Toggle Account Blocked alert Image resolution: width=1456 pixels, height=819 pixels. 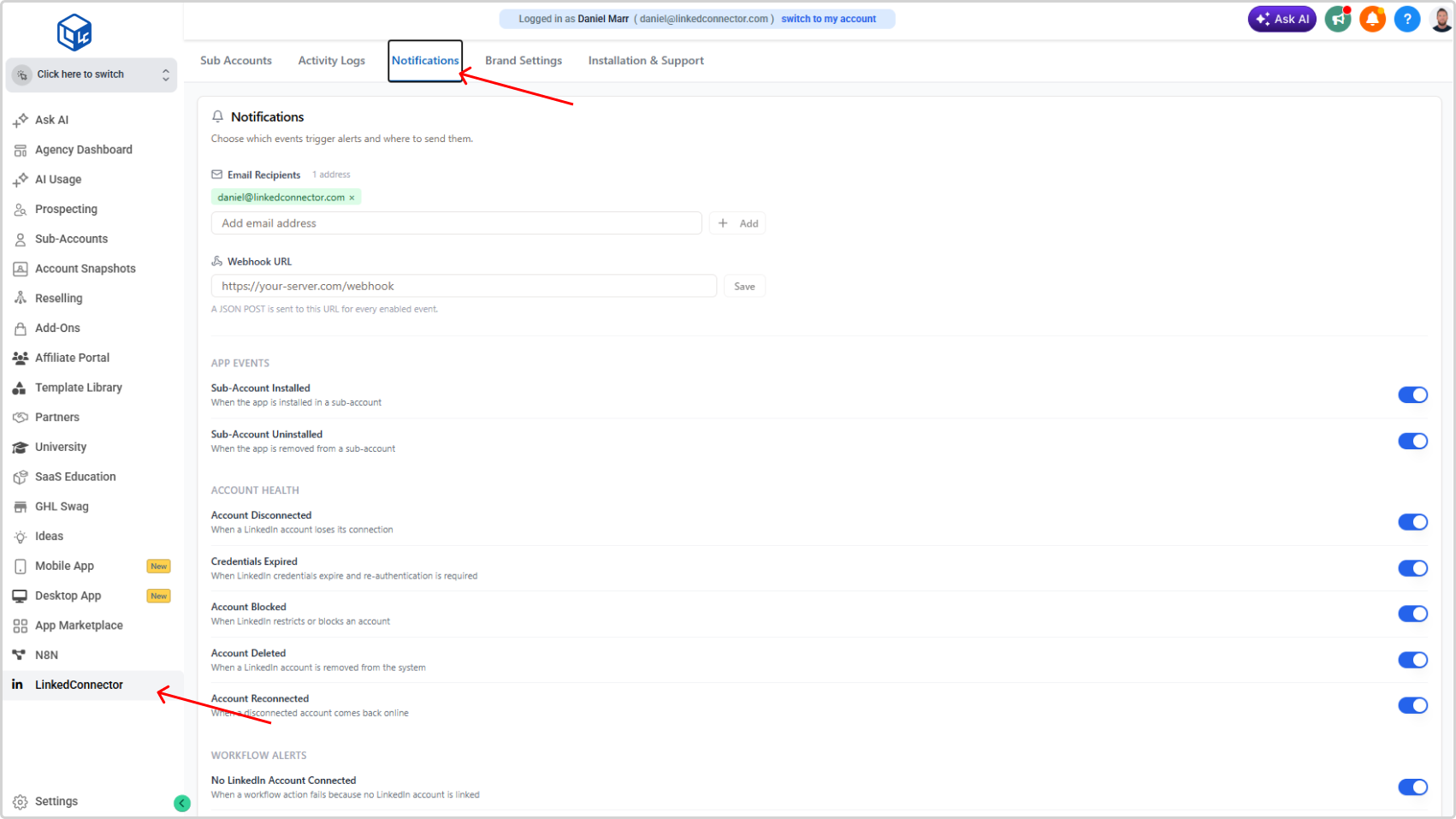(1412, 614)
